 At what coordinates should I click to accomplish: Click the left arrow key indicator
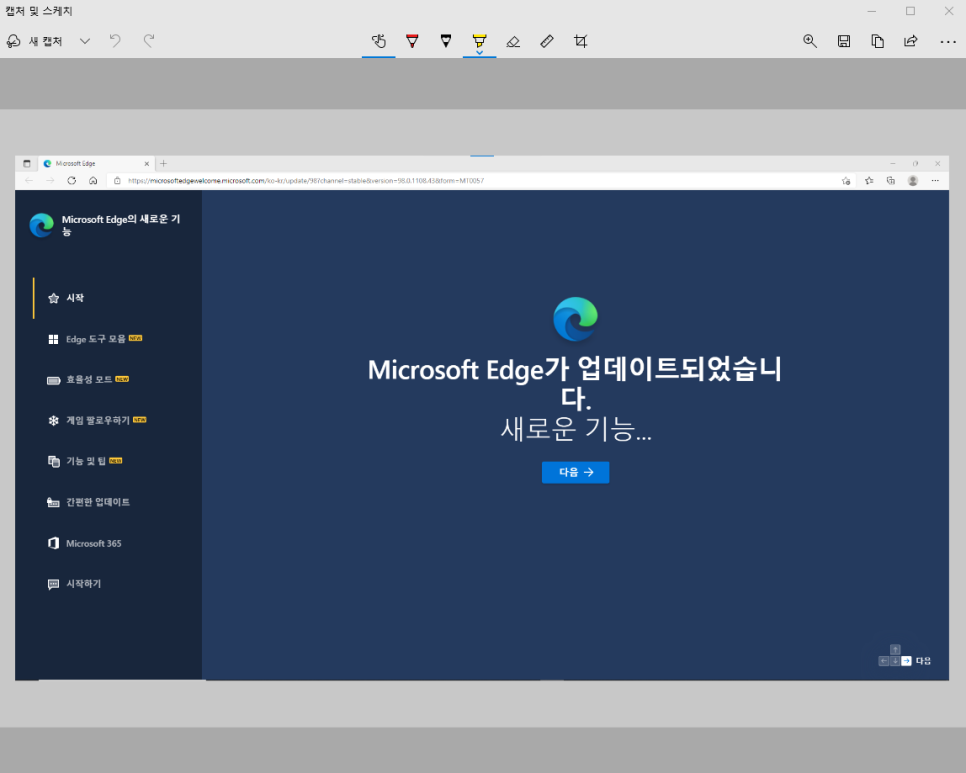tap(883, 661)
